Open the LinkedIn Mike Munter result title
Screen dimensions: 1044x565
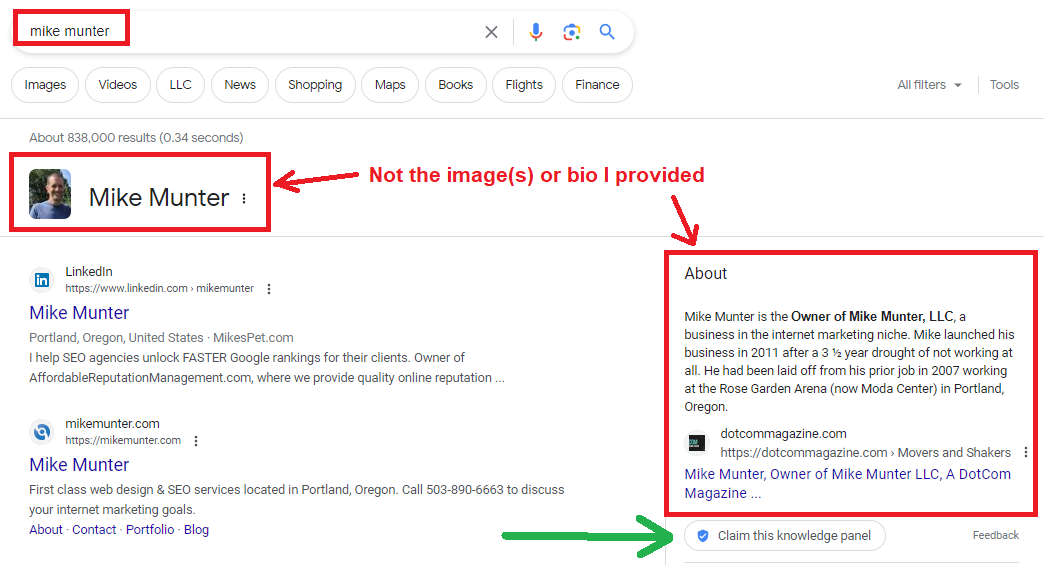coord(79,313)
